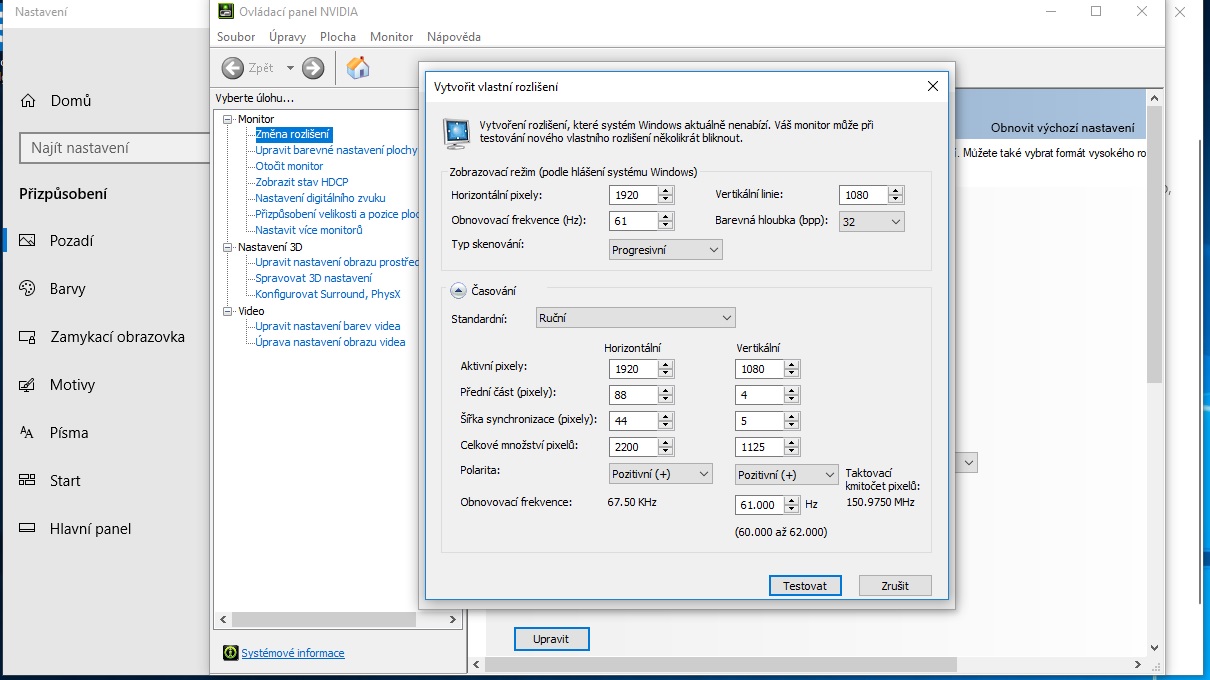Open the Motivy settings section
The image size is (1210, 680).
point(72,385)
